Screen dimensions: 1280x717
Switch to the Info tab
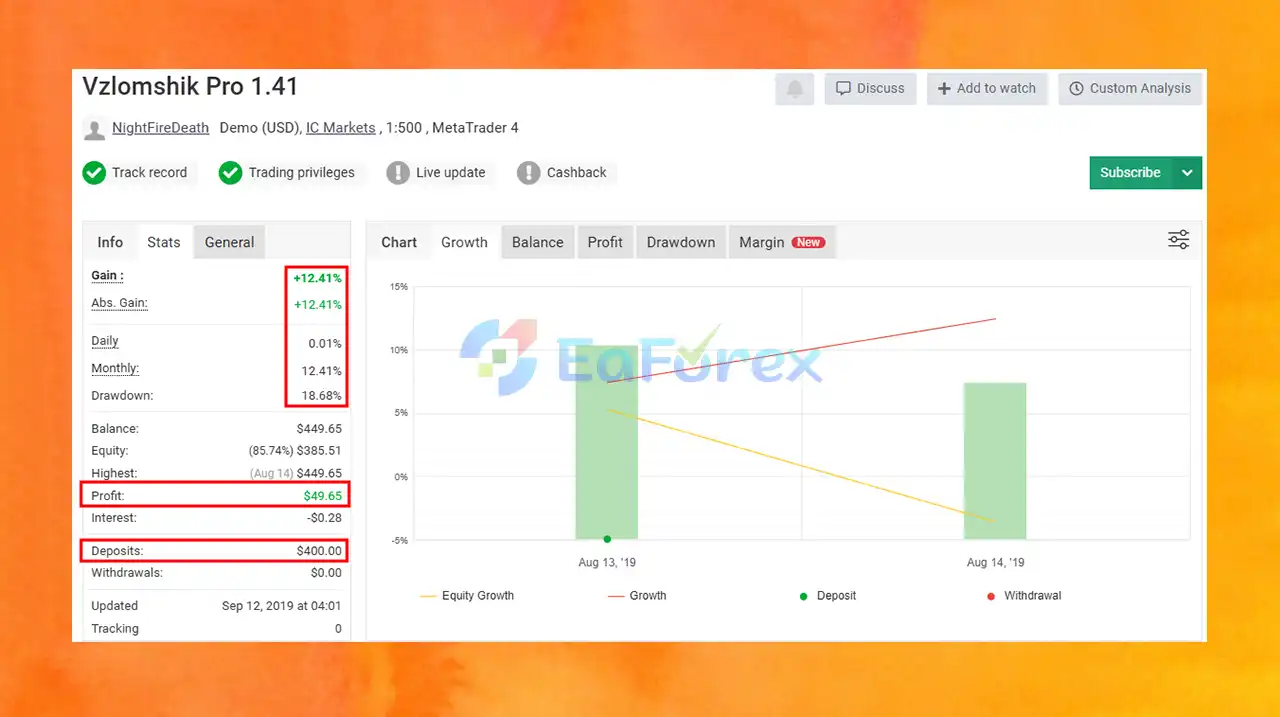pyautogui.click(x=110, y=242)
